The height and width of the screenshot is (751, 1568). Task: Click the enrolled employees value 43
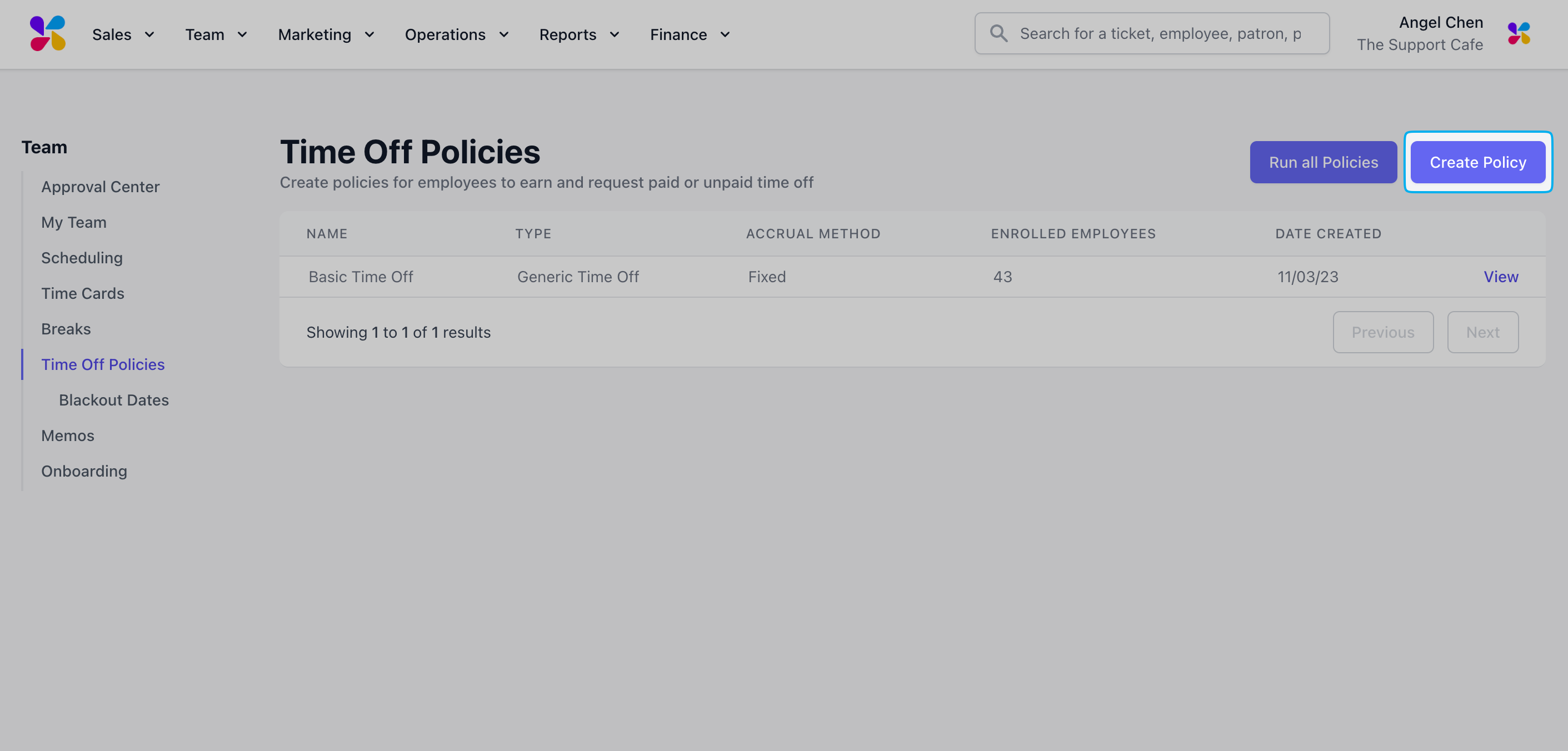1002,277
